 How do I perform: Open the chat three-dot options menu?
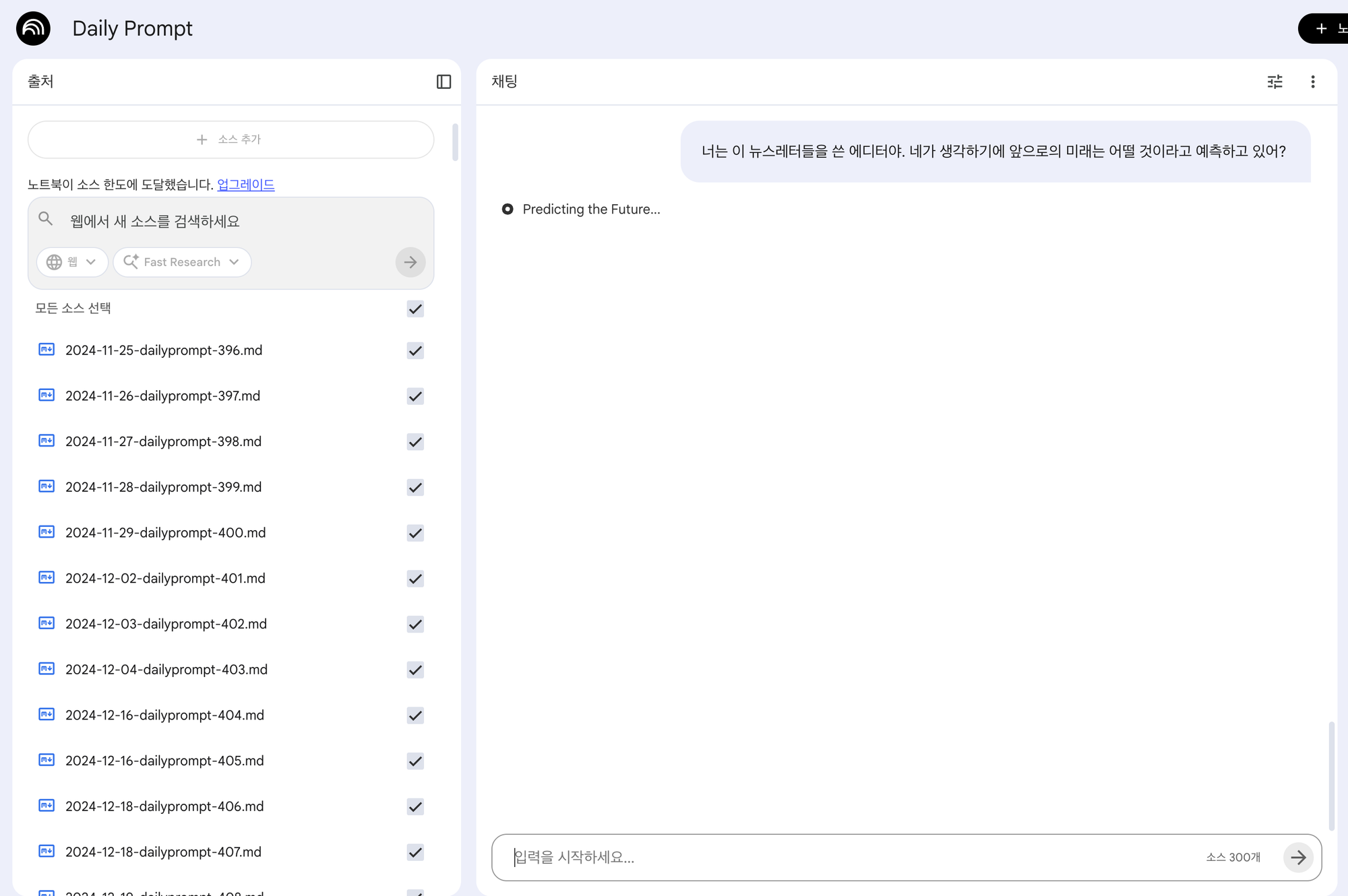pyautogui.click(x=1312, y=82)
